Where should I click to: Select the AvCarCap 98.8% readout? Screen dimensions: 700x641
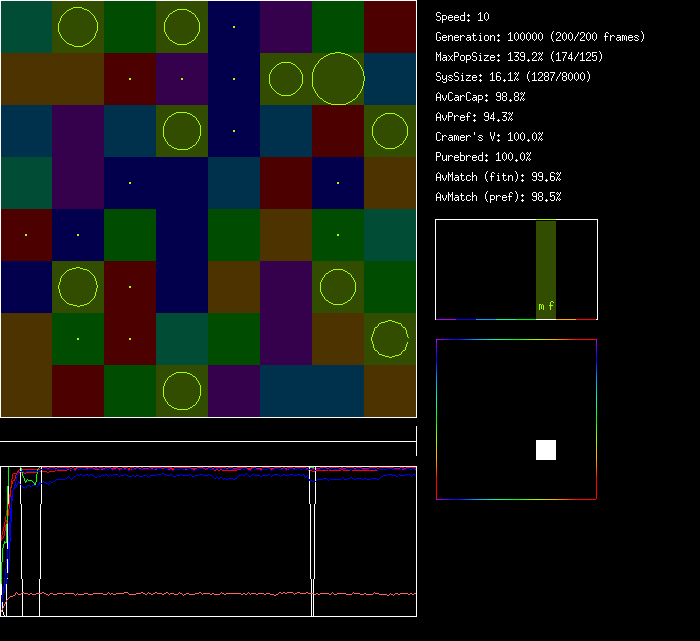(480, 97)
